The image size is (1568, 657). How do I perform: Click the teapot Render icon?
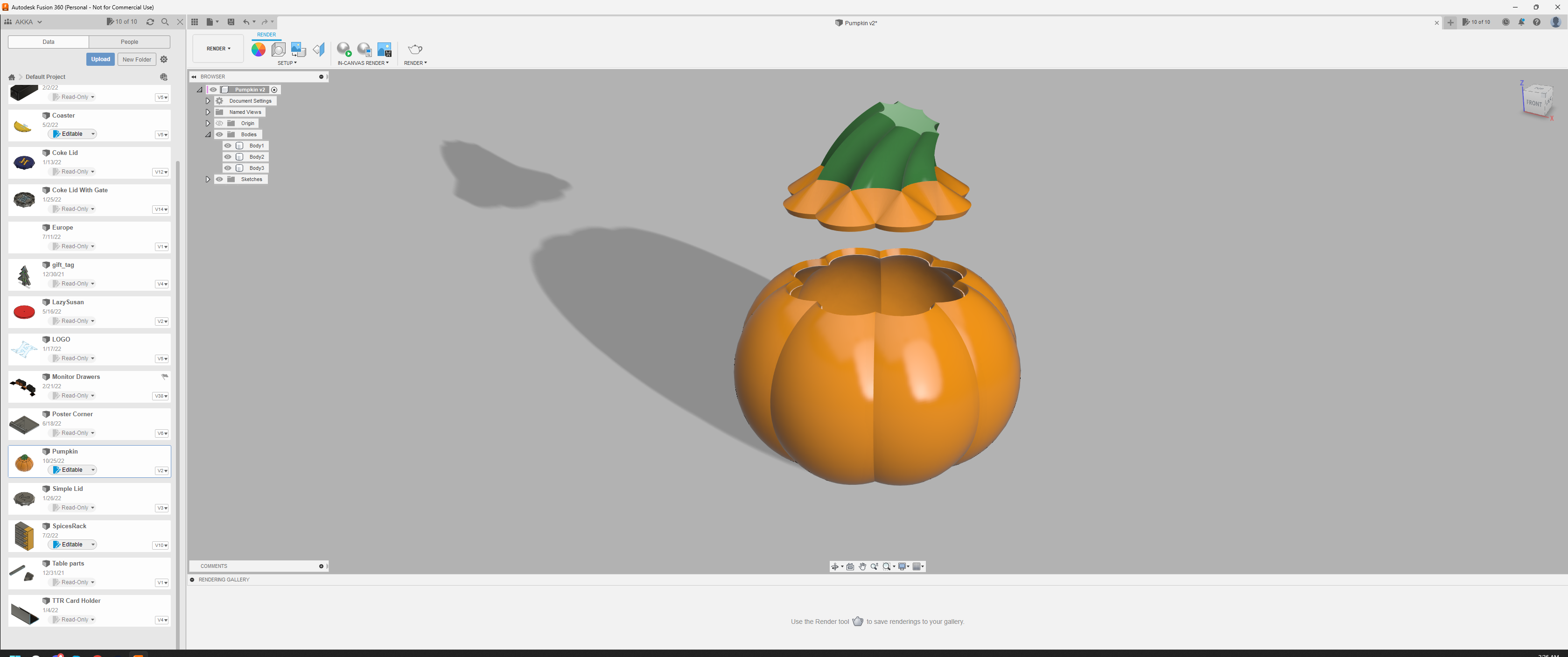tap(415, 49)
